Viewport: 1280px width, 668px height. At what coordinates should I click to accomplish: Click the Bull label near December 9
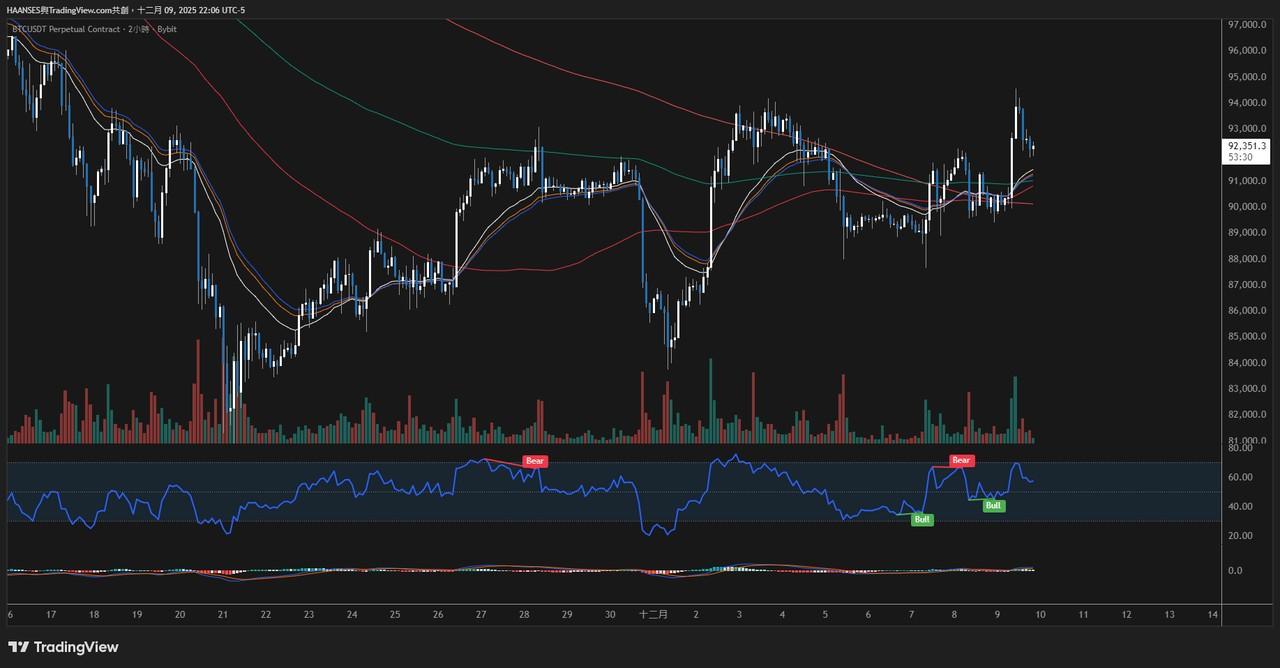(993, 506)
